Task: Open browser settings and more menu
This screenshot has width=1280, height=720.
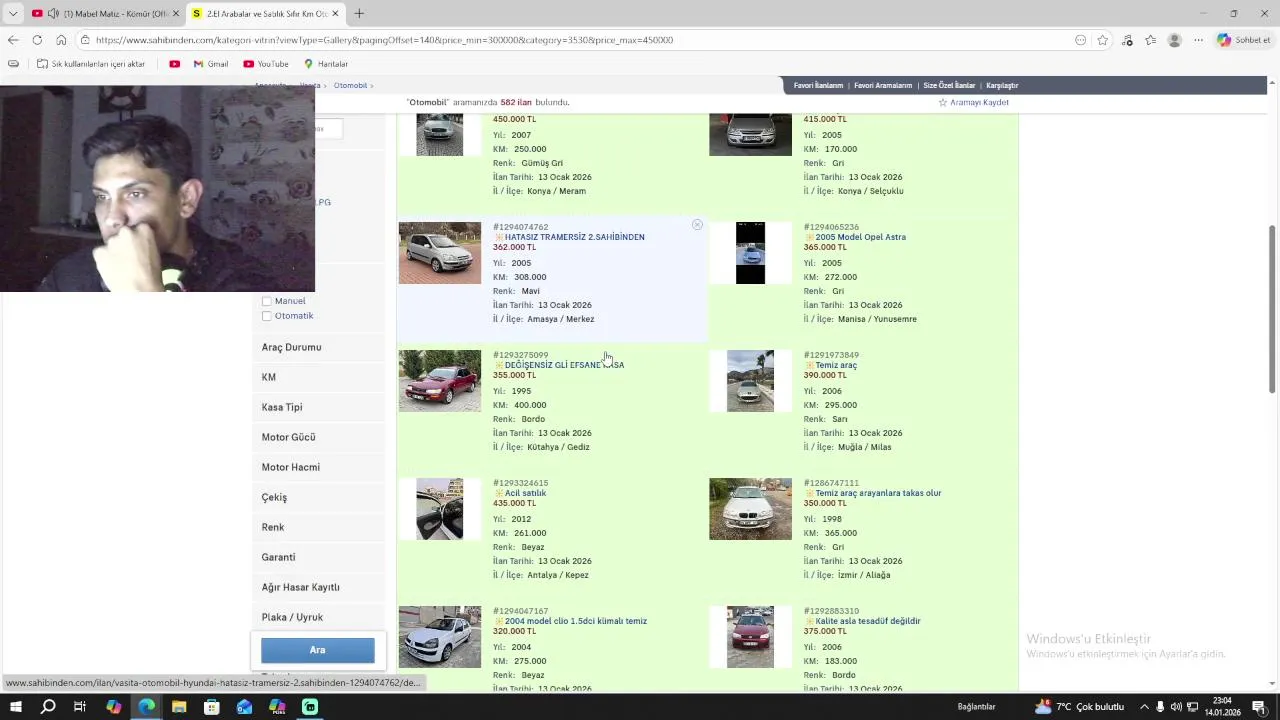Action: click(x=1198, y=40)
